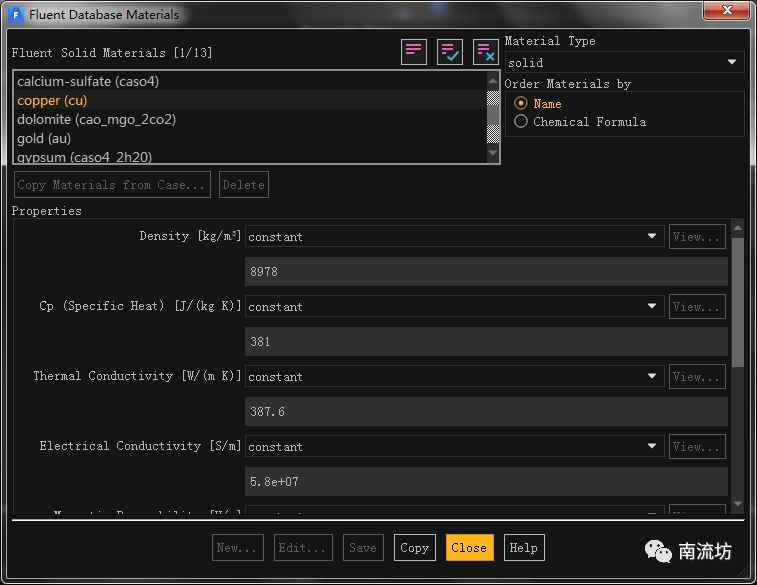Click the electrical conductivity value 5.8e+07
The height and width of the screenshot is (585, 757).
486,481
